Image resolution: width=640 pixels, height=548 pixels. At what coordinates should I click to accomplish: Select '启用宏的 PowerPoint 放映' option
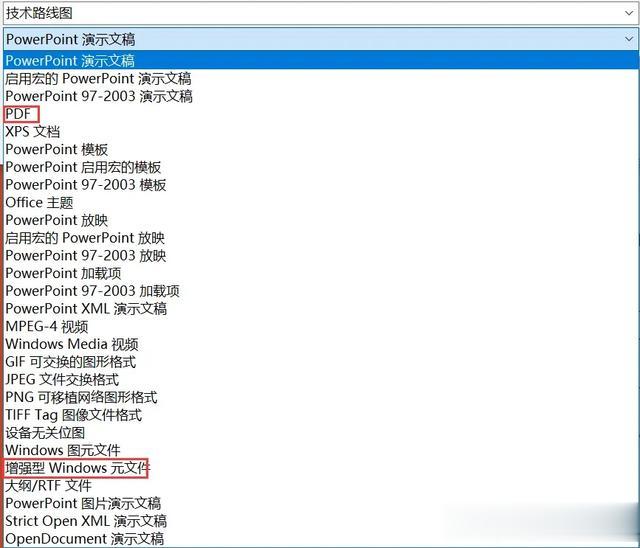(321, 238)
